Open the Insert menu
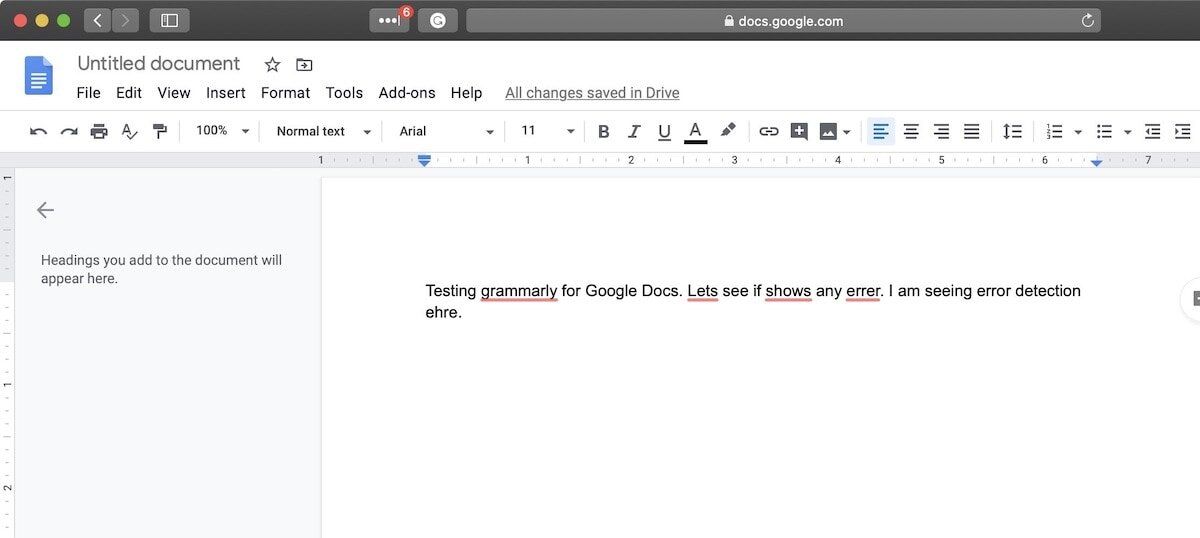This screenshot has height=538, width=1200. tap(225, 93)
